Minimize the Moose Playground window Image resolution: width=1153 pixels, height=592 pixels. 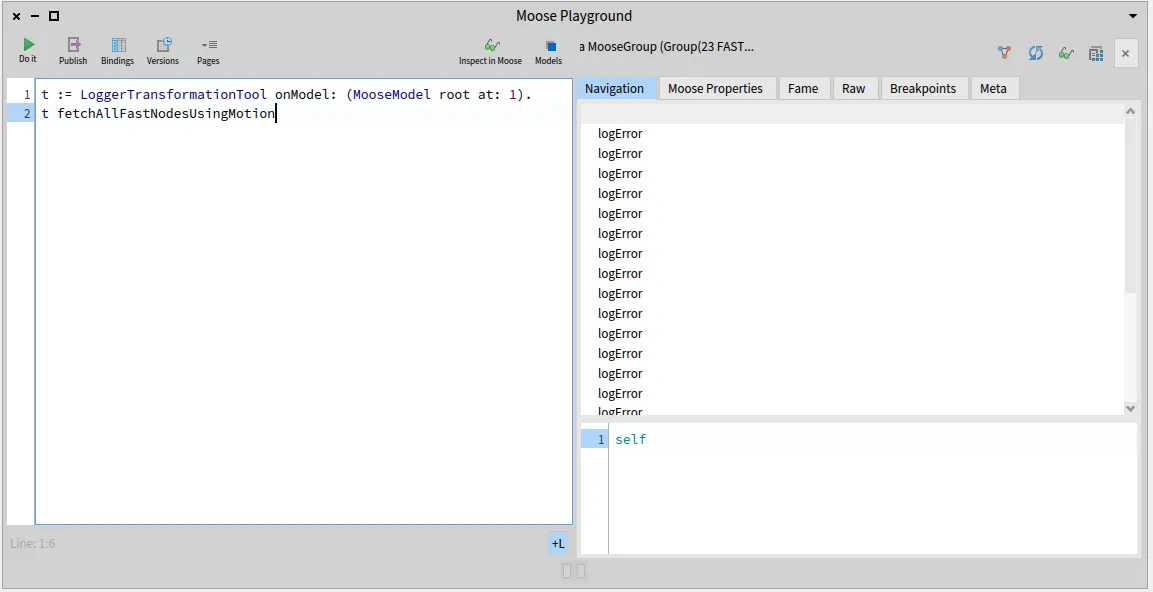(x=35, y=16)
